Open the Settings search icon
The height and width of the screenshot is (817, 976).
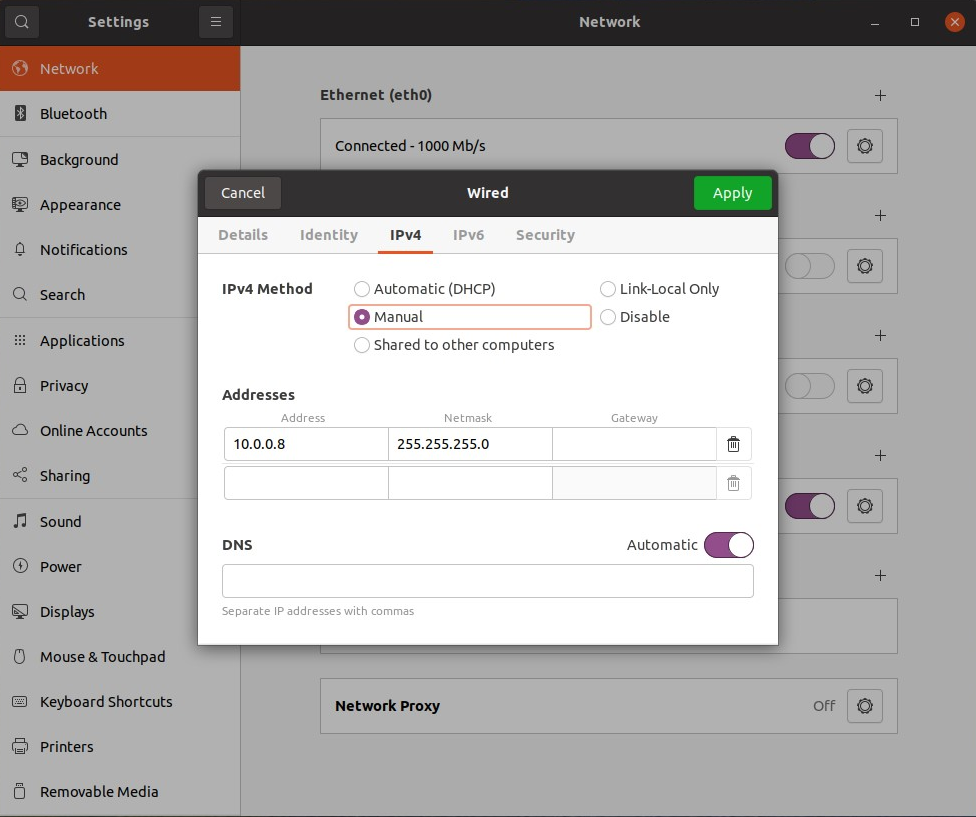[x=22, y=22]
